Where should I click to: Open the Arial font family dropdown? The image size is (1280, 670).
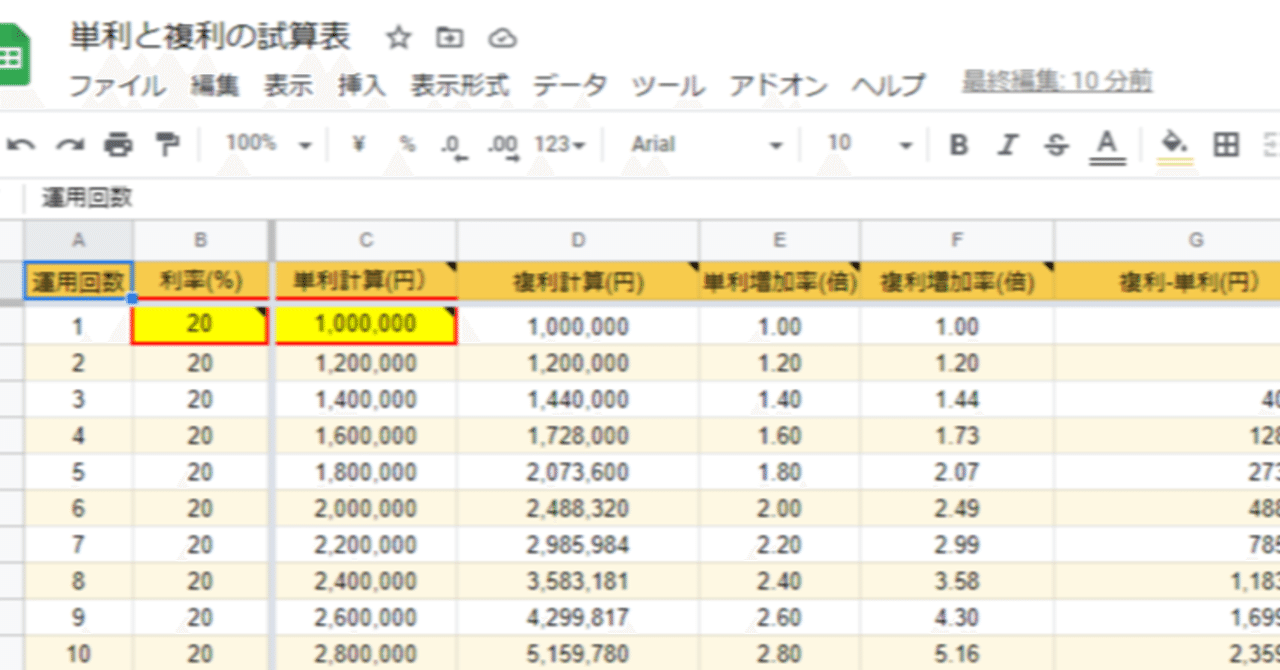700,144
